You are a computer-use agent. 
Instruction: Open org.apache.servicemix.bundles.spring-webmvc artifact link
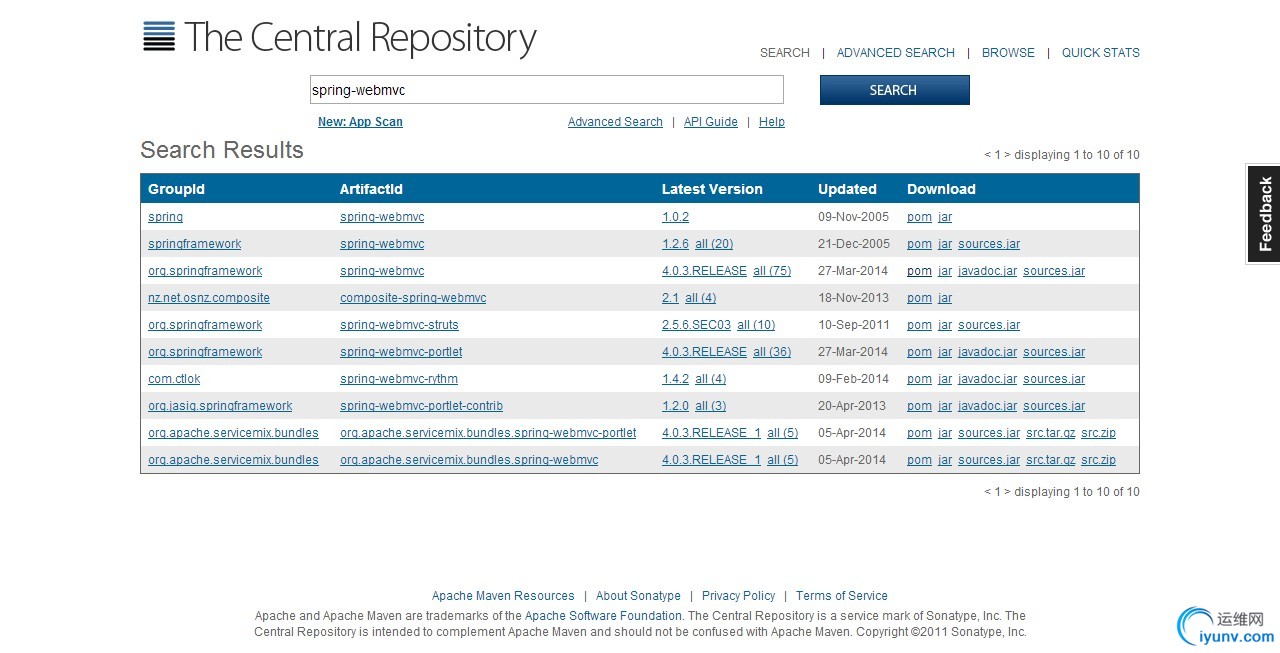(x=469, y=460)
